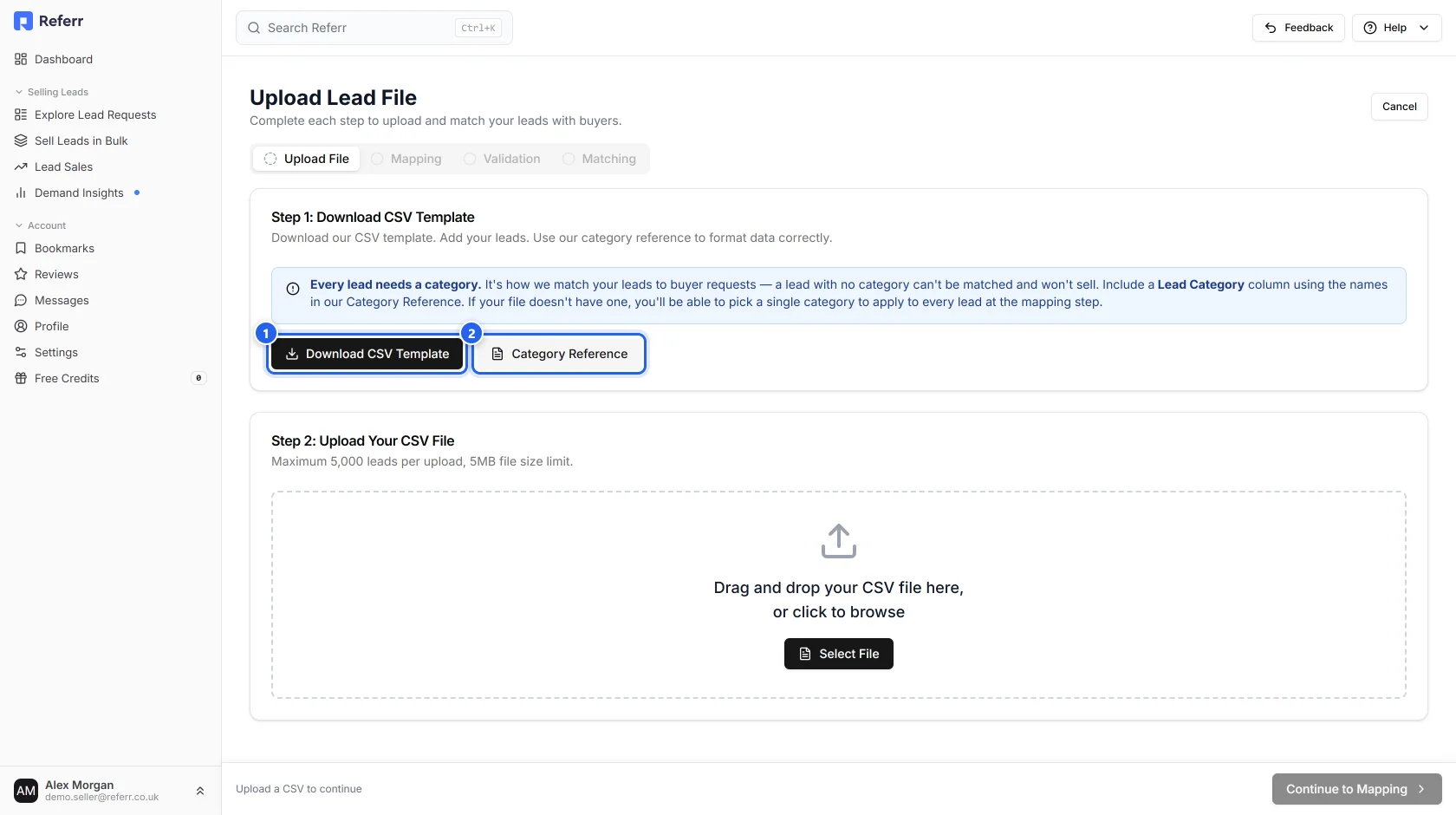This screenshot has height=815, width=1456.
Task: Click 'Step 2: Upload Your CSV File' heading
Action: coord(362,441)
